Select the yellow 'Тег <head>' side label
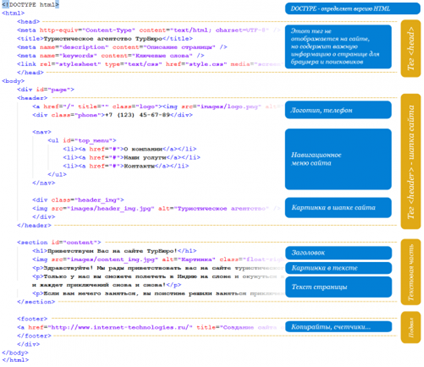This screenshot has height=367, width=424. (411, 49)
